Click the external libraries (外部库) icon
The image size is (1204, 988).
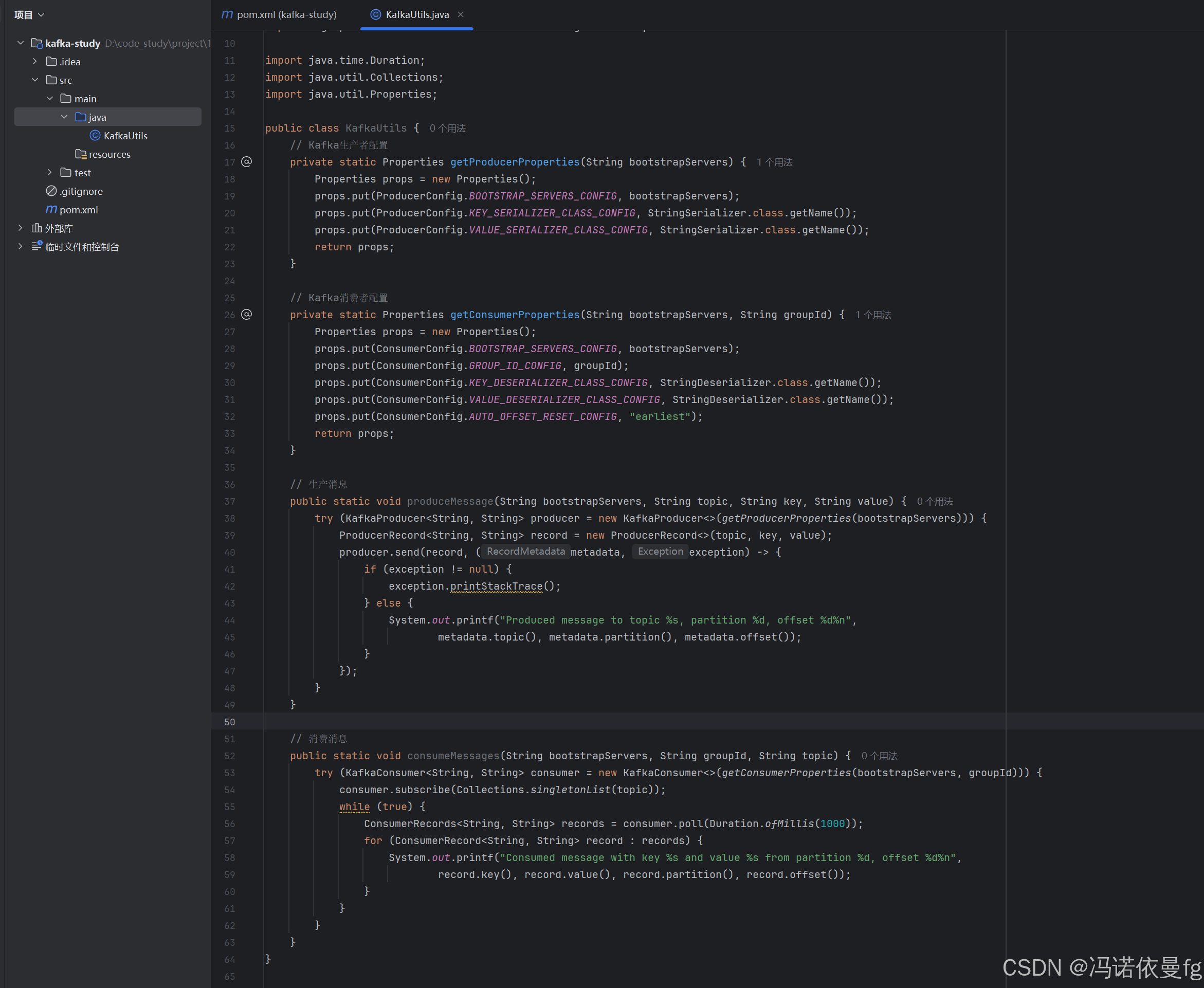coord(37,228)
